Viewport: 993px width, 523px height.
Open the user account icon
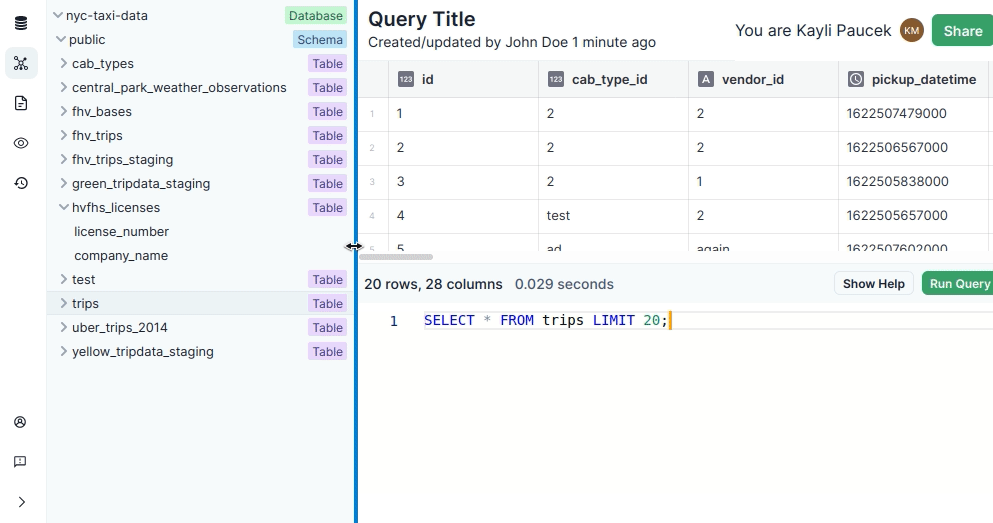pos(20,422)
